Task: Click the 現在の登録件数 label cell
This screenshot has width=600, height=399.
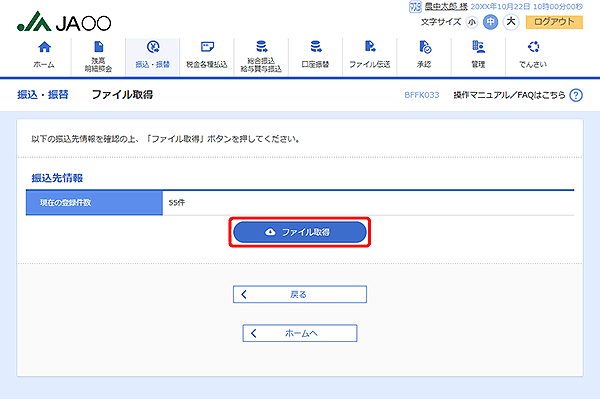Action: (94, 203)
